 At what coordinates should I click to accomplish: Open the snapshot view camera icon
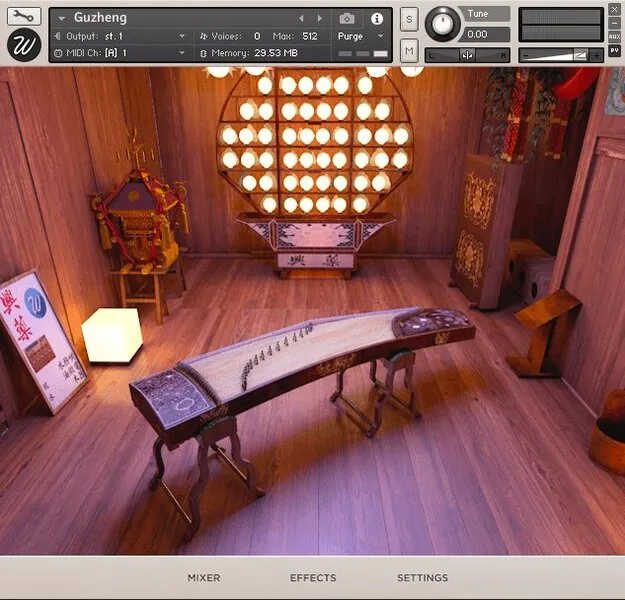point(347,18)
